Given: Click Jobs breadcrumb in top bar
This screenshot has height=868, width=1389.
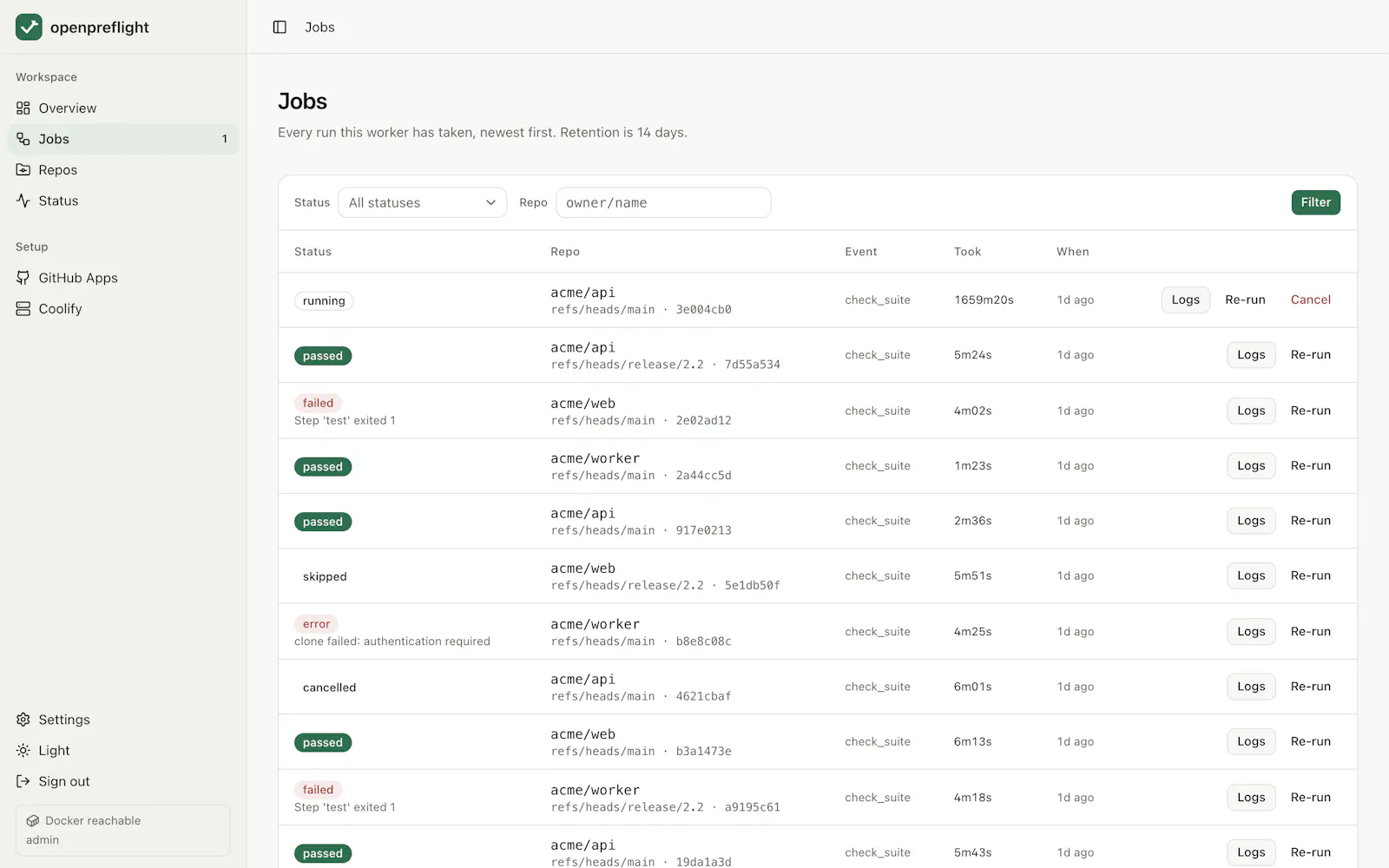Looking at the screenshot, I should tap(319, 27).
